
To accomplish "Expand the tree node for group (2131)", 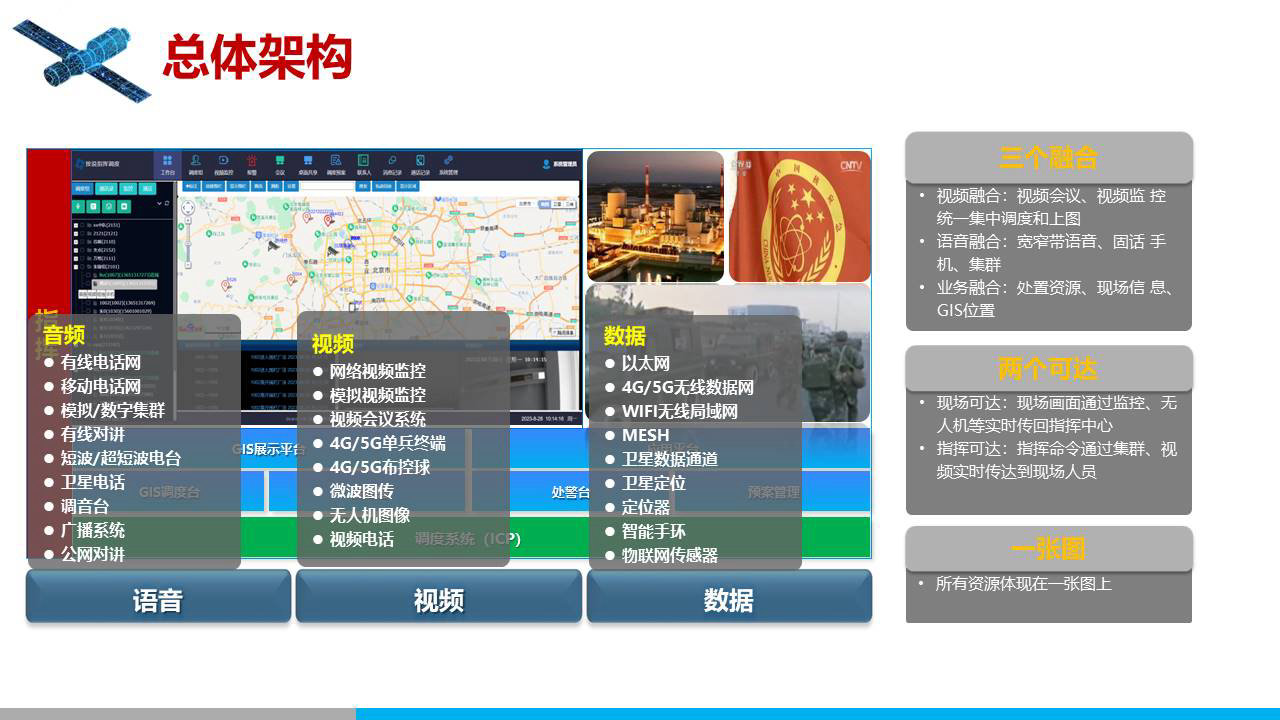I will [76, 225].
